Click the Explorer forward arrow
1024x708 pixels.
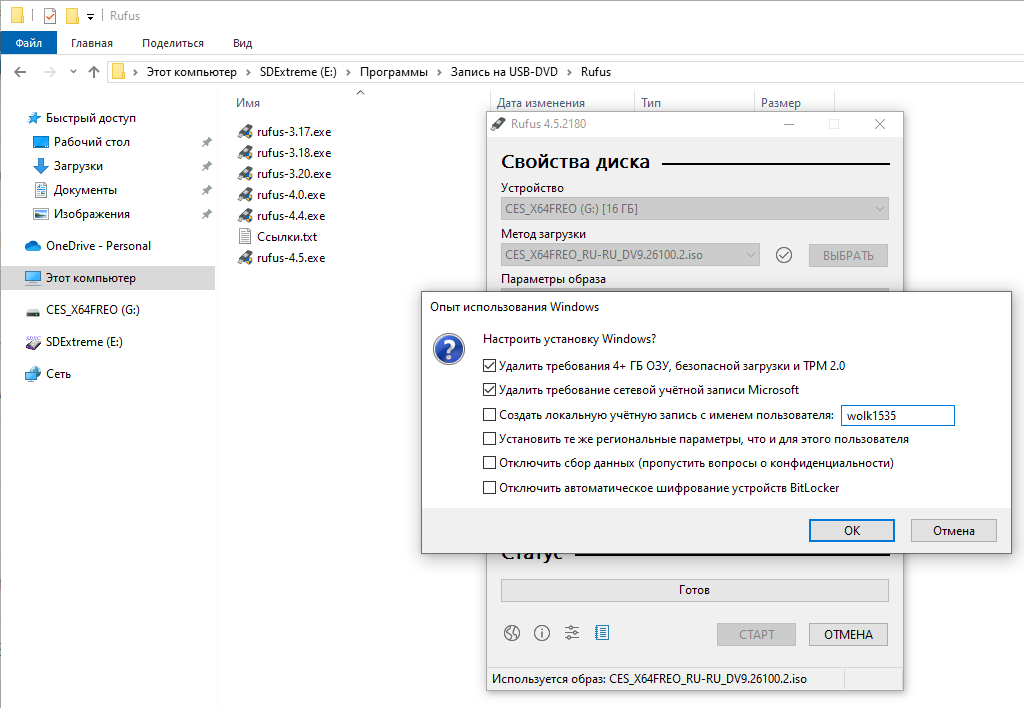(50, 72)
